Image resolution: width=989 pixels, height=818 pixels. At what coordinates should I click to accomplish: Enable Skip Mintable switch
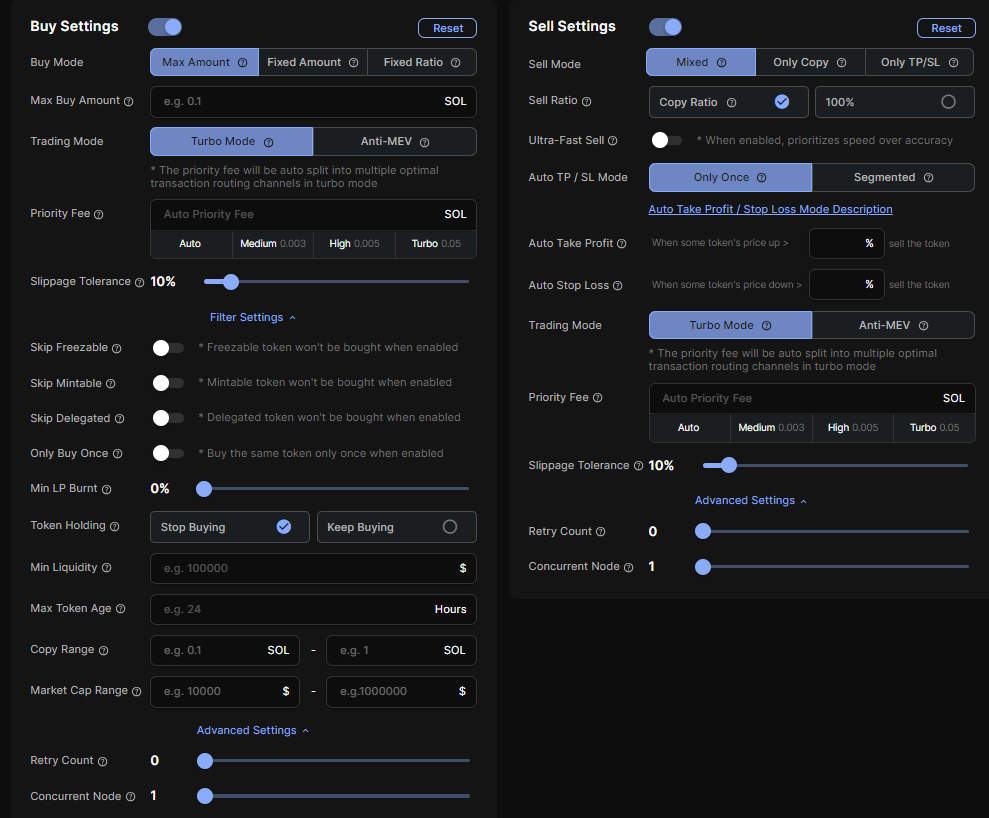168,383
